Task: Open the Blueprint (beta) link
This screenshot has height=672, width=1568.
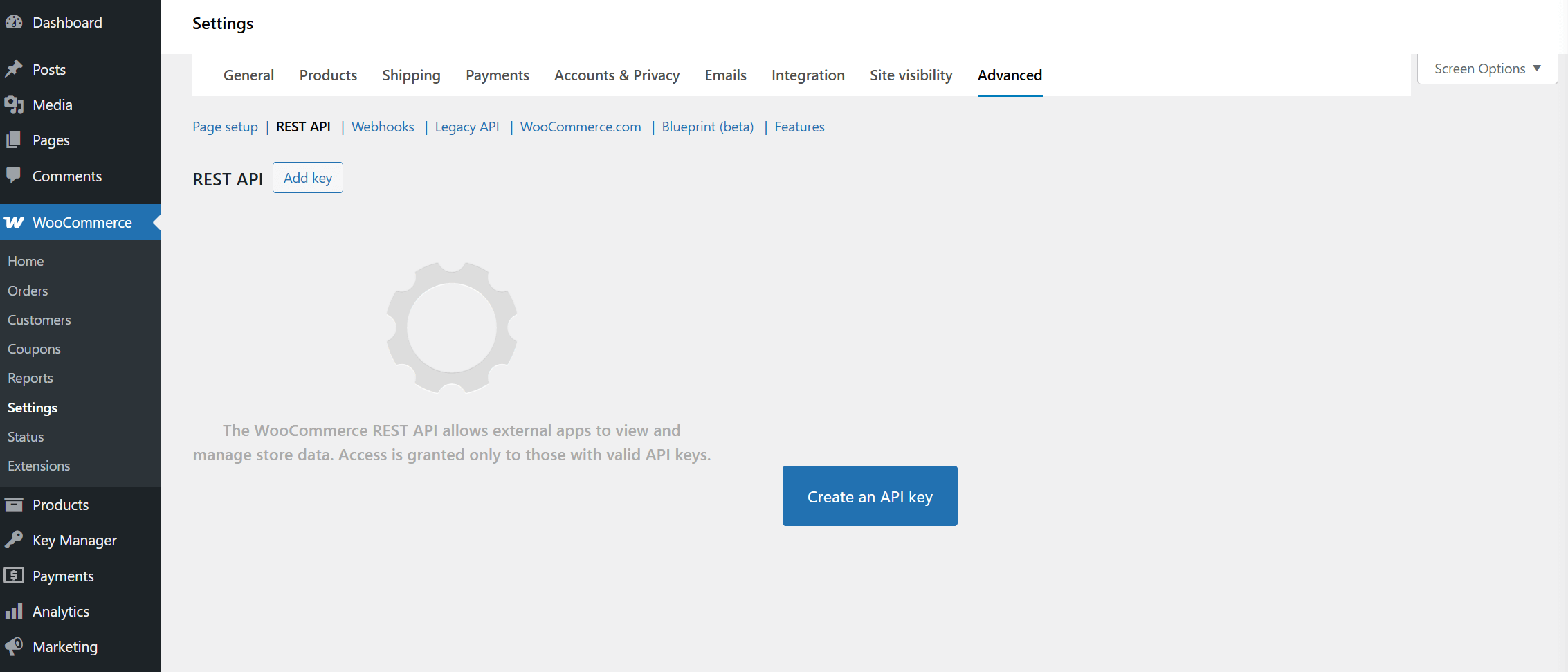Action: pos(707,127)
